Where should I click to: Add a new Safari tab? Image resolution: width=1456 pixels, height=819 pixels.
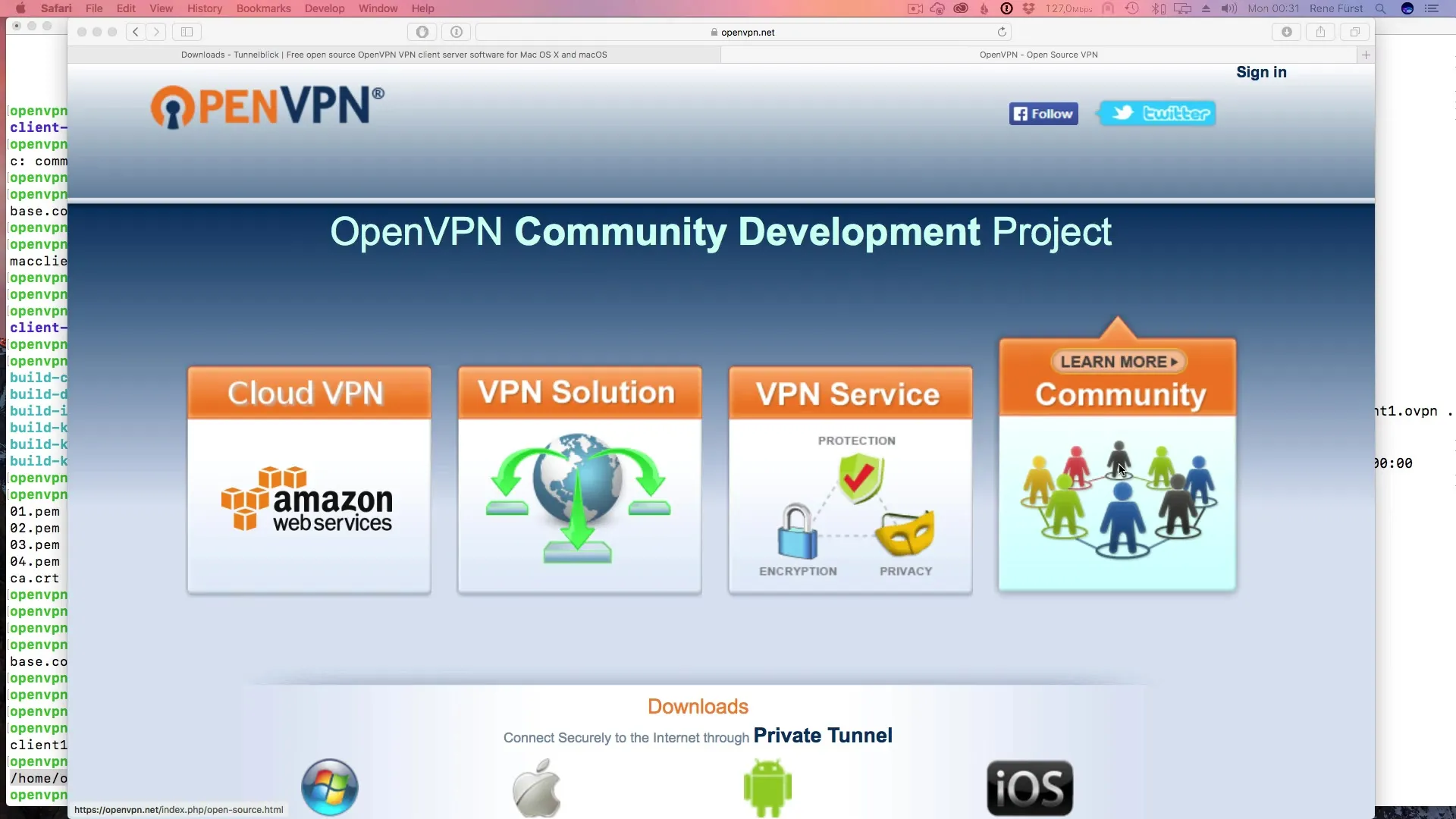[x=1366, y=55]
